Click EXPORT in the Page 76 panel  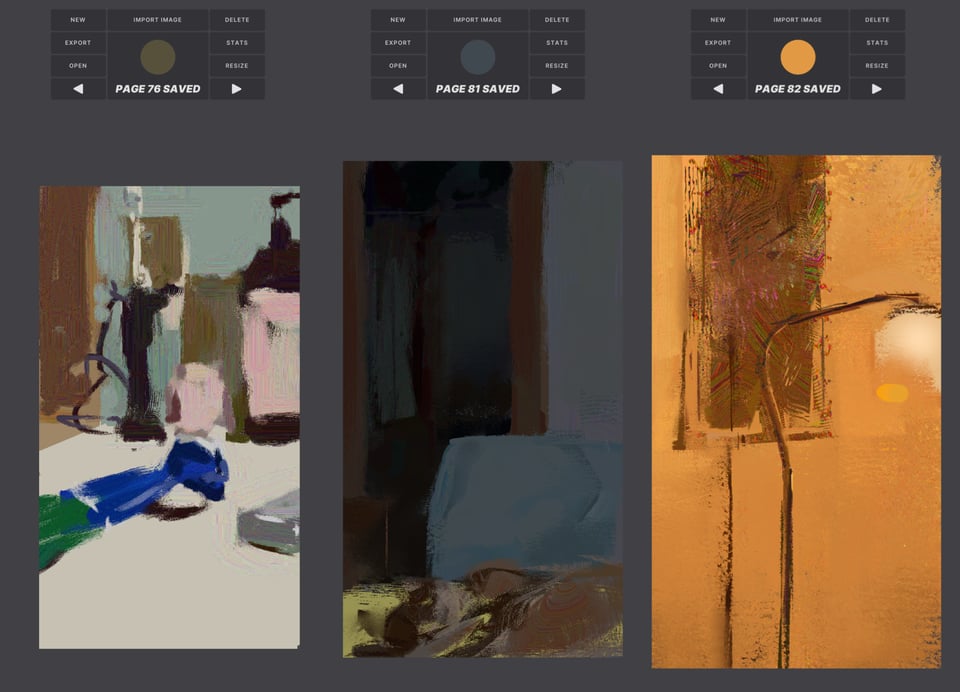(x=78, y=43)
